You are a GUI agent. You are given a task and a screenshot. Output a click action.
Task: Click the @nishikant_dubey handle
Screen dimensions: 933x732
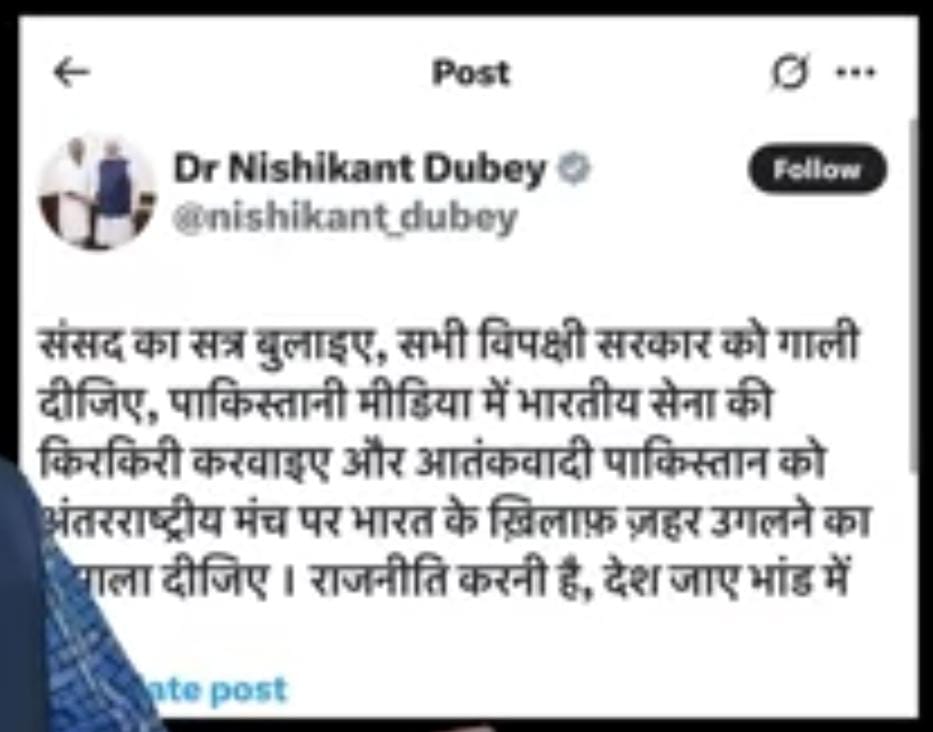click(x=345, y=218)
